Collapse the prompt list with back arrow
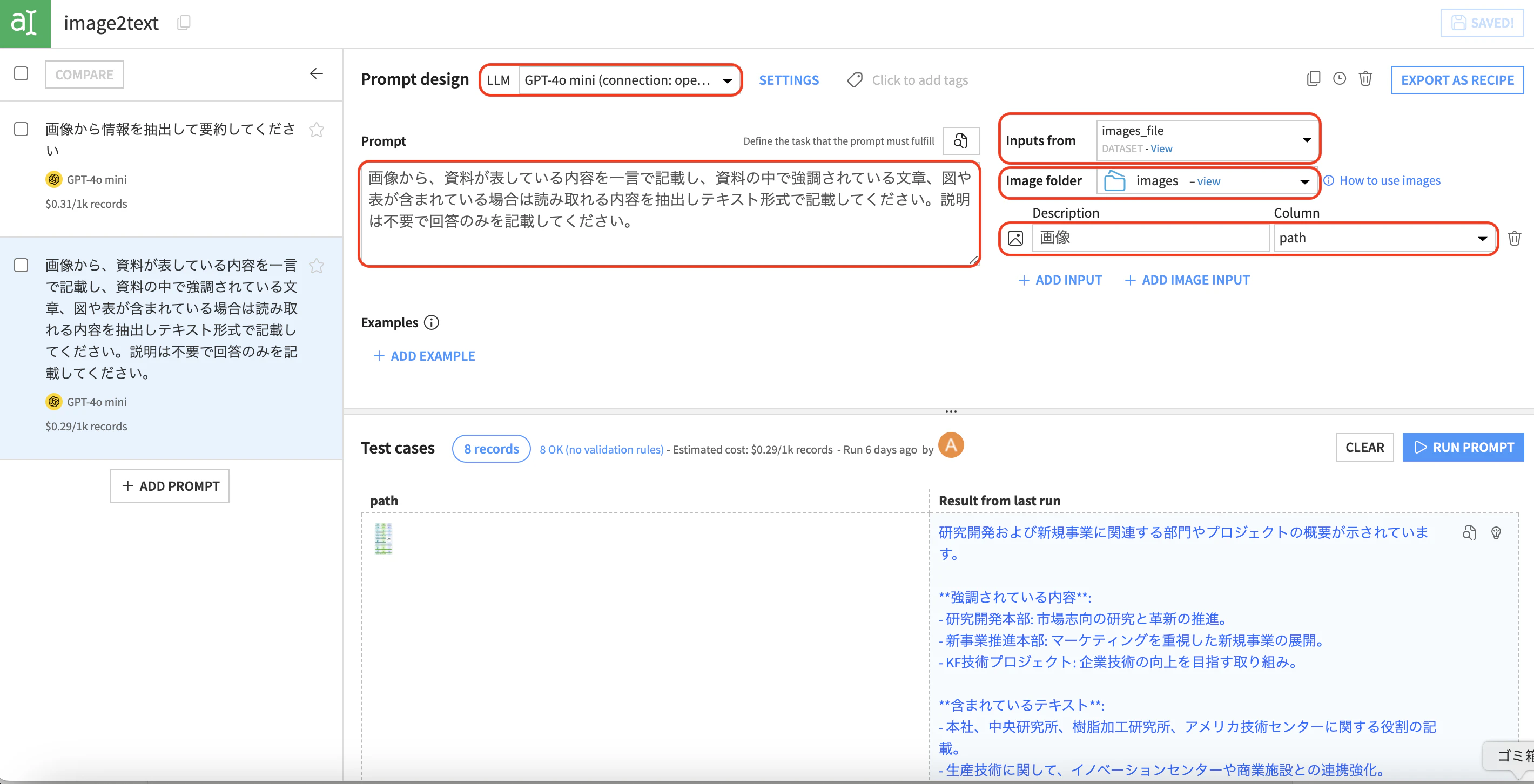The image size is (1534, 784). pos(316,74)
